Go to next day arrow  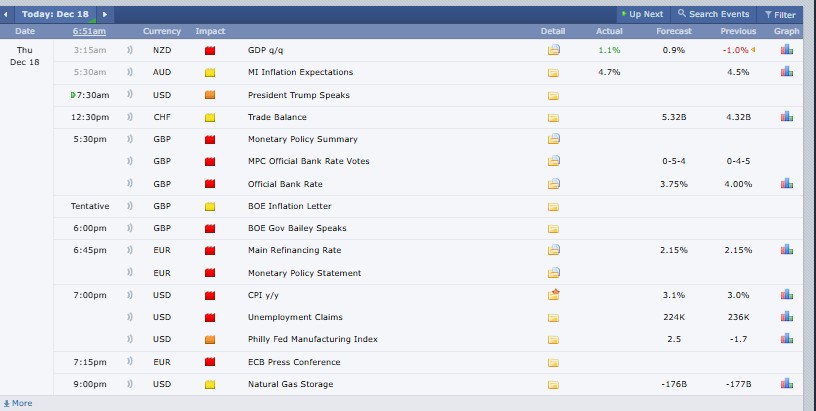[104, 15]
